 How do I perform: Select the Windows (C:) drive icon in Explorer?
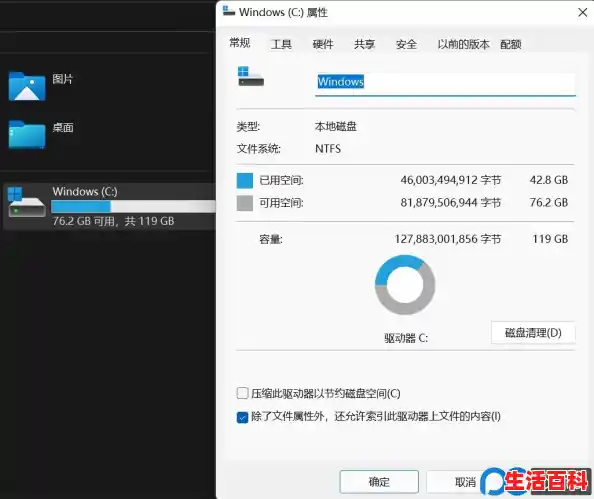point(27,202)
